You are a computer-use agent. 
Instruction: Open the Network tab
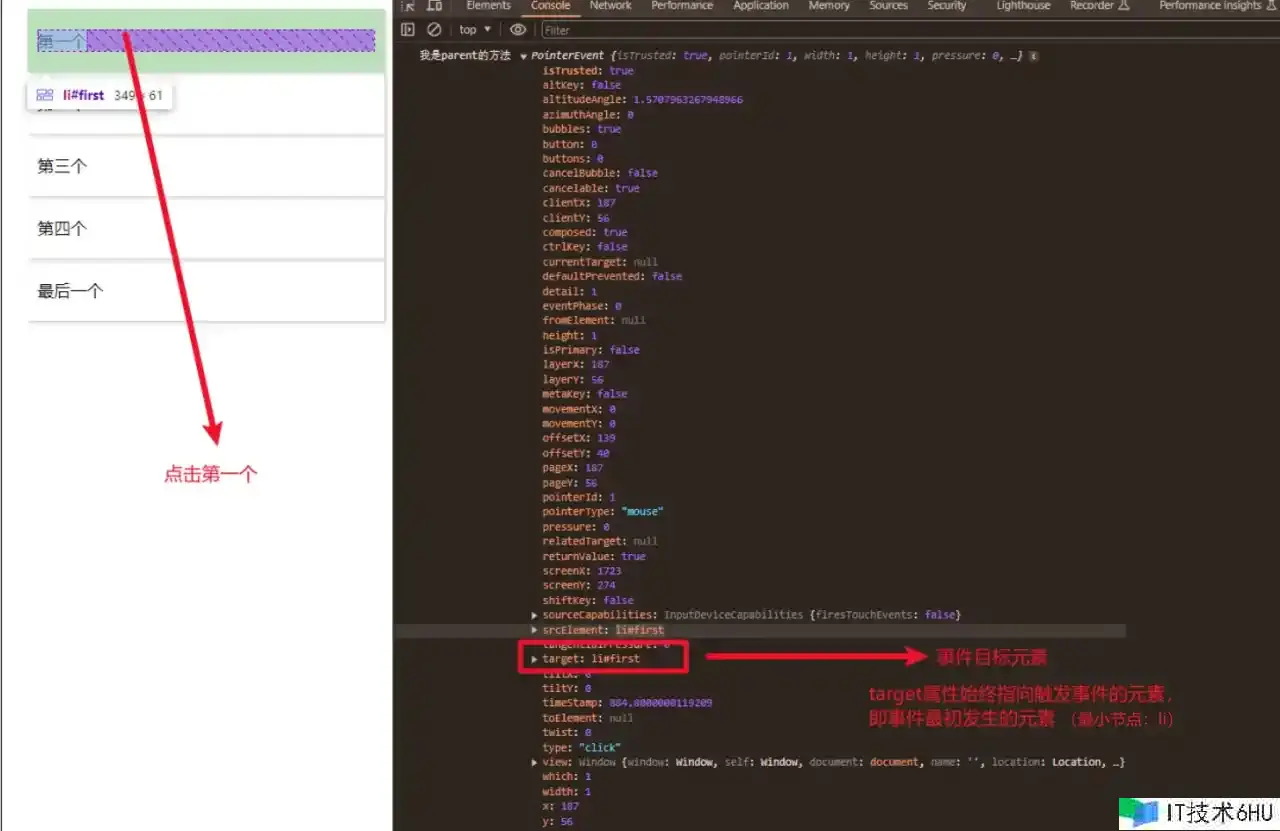click(x=610, y=5)
